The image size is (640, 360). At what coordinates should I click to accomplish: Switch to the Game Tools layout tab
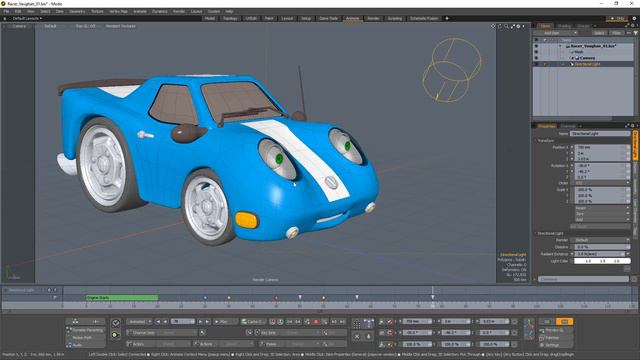click(328, 18)
